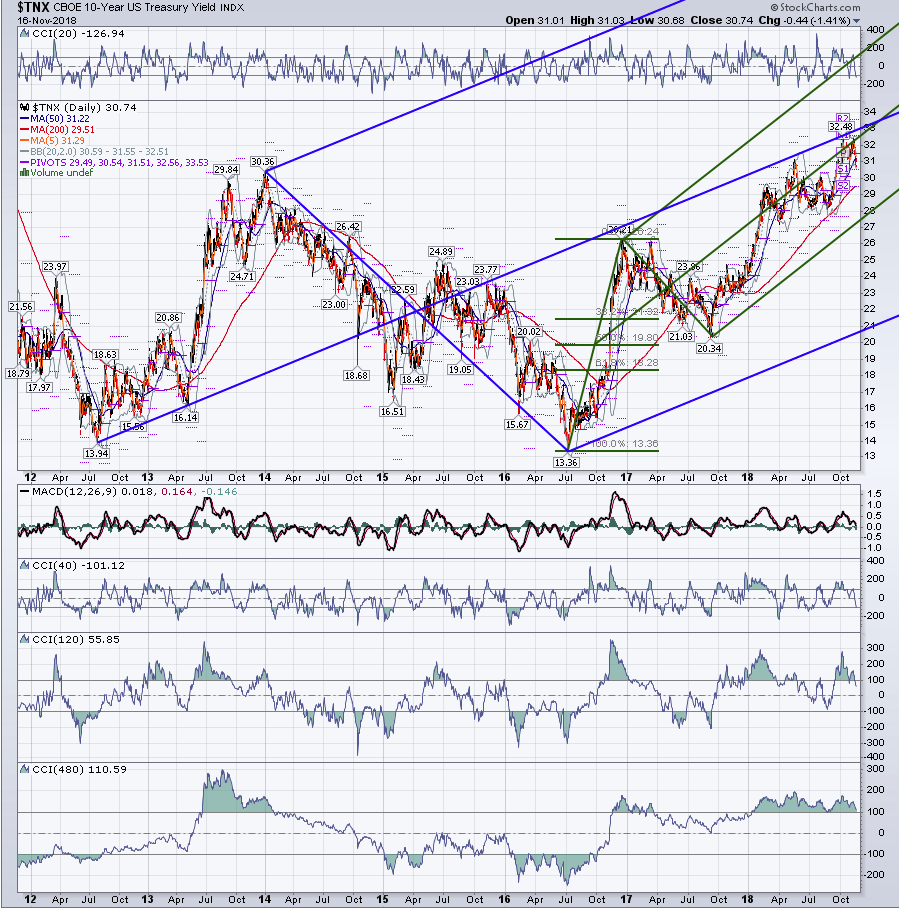Click the candlestick icon beside $TNX (Daily)
Viewport: 899px width, 908px height.
[x=24, y=107]
